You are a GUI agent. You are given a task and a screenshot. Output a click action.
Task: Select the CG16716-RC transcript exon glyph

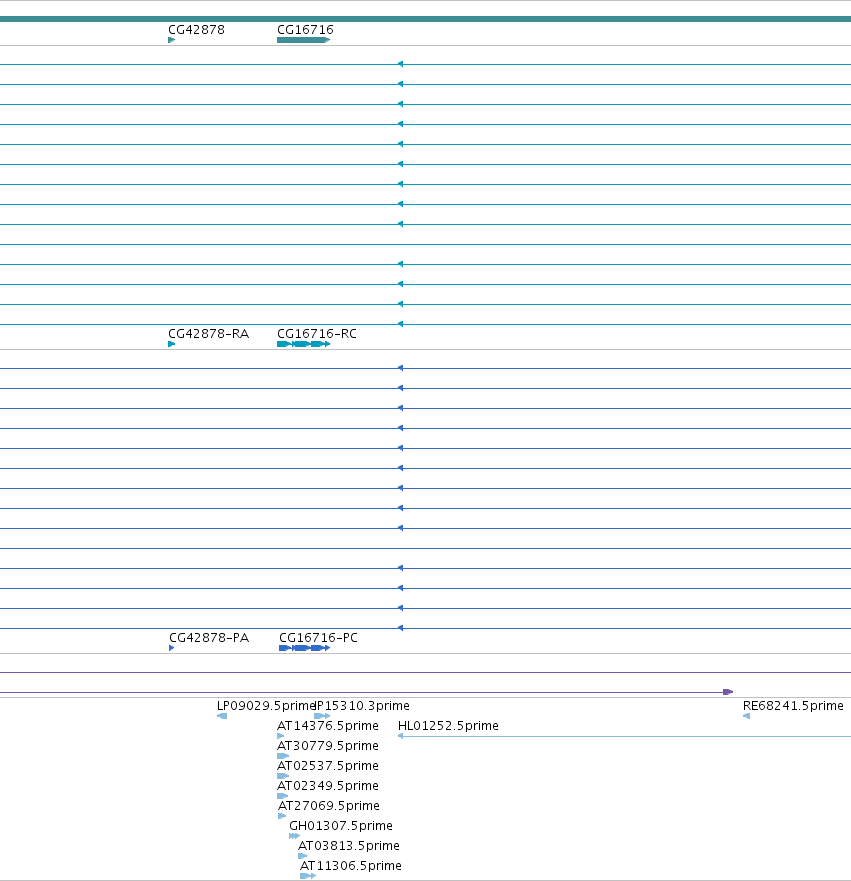303,344
